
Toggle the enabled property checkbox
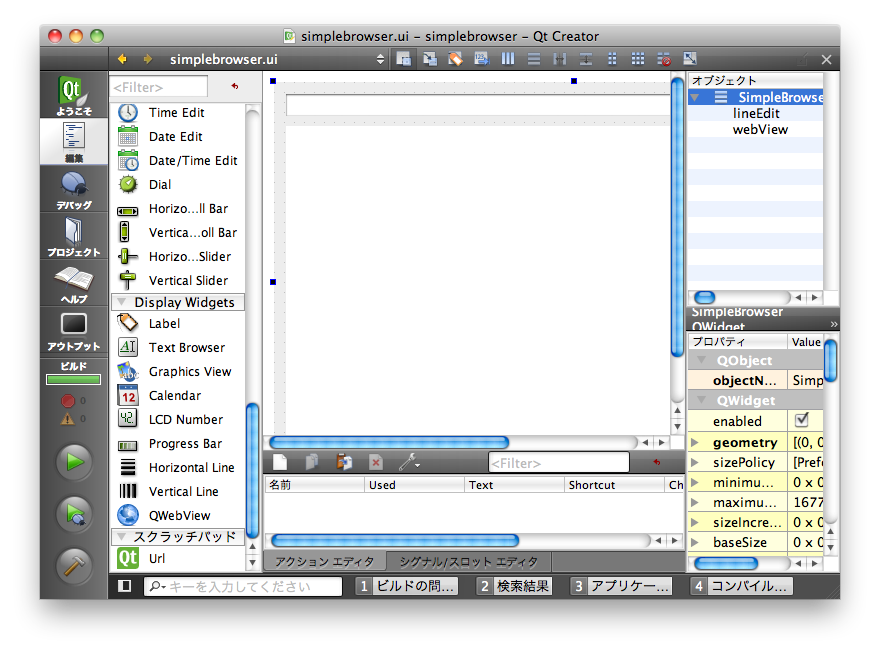click(801, 421)
